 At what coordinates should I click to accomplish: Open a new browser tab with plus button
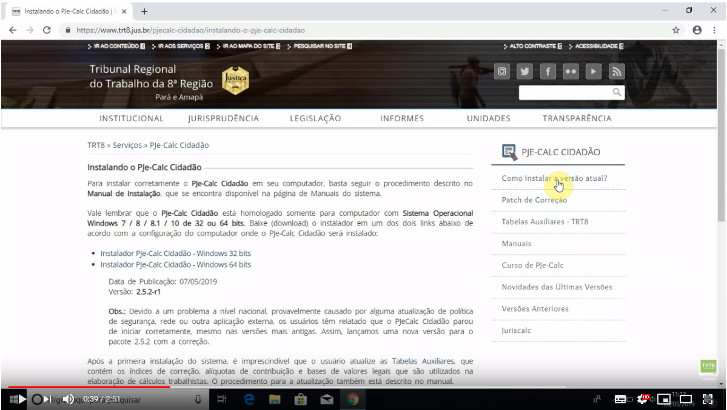(x=144, y=11)
